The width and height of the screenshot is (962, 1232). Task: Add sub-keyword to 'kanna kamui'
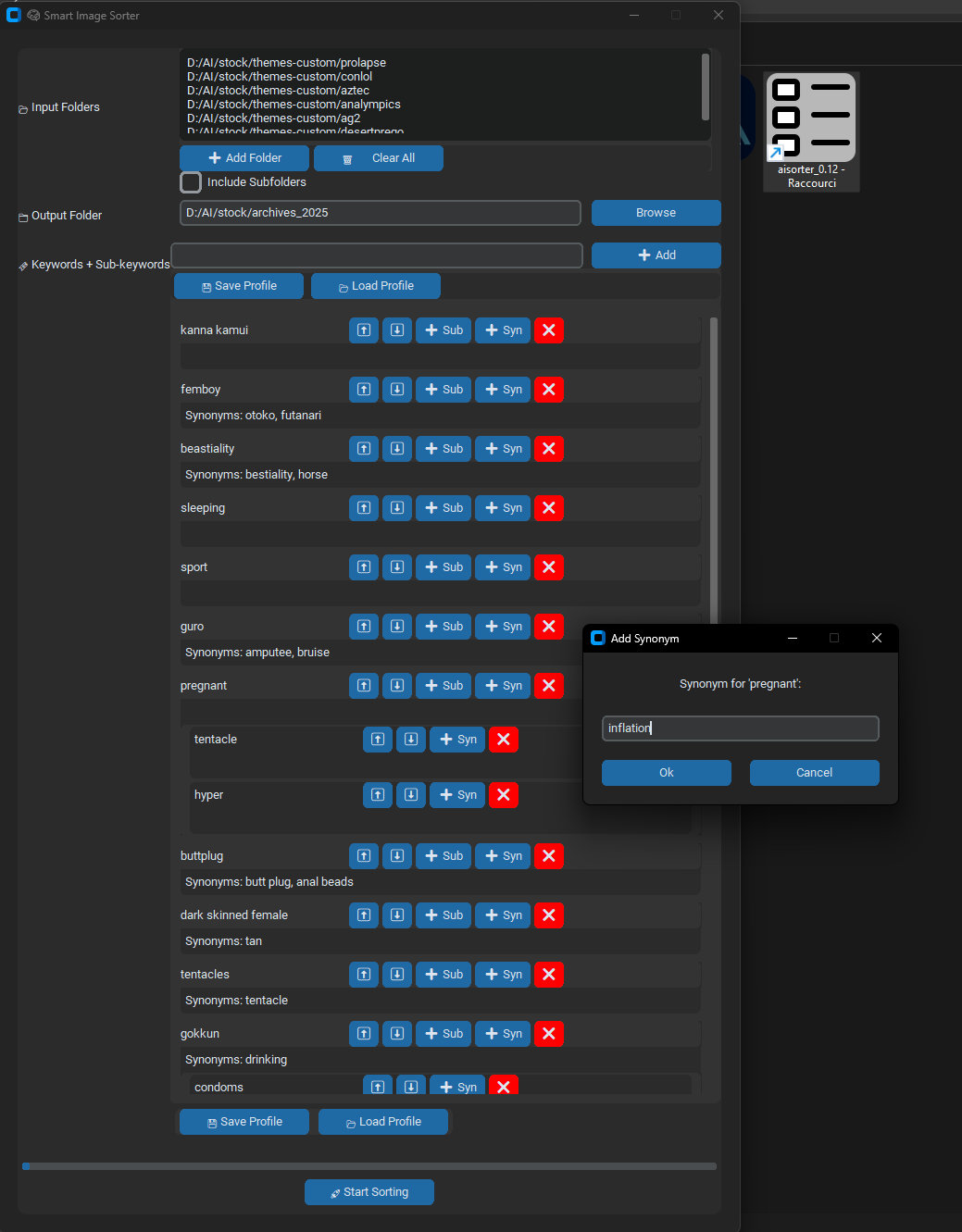444,330
